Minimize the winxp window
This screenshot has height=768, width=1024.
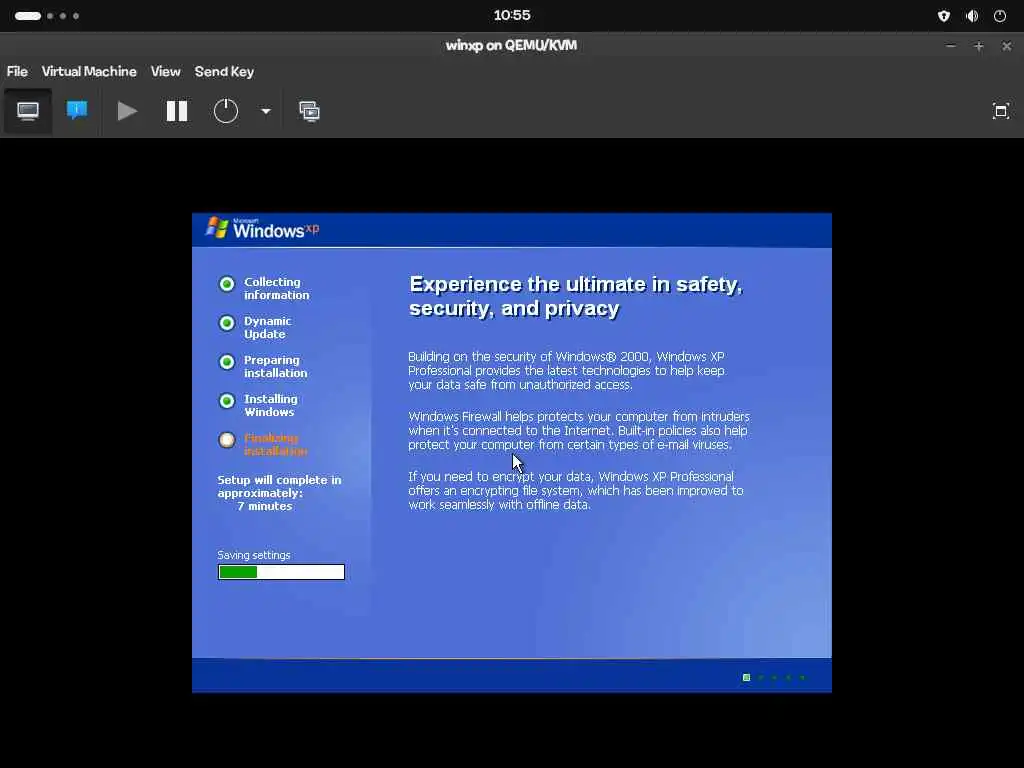pos(951,46)
